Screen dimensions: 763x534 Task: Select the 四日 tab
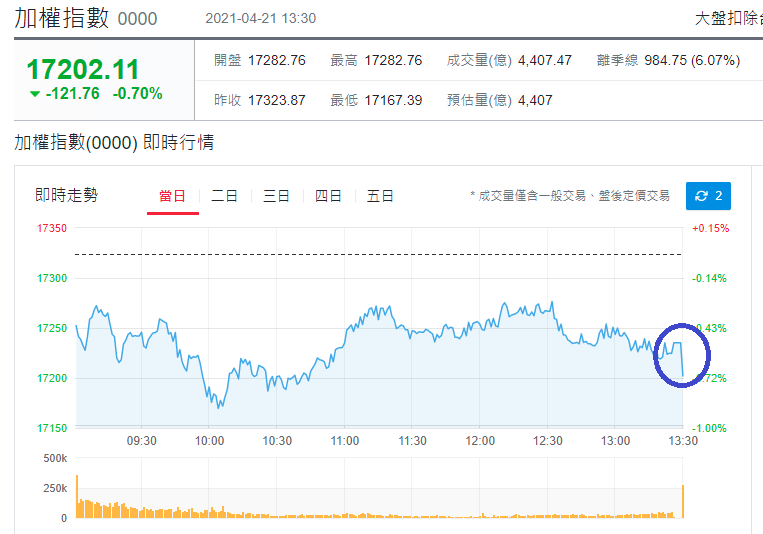tap(328, 196)
